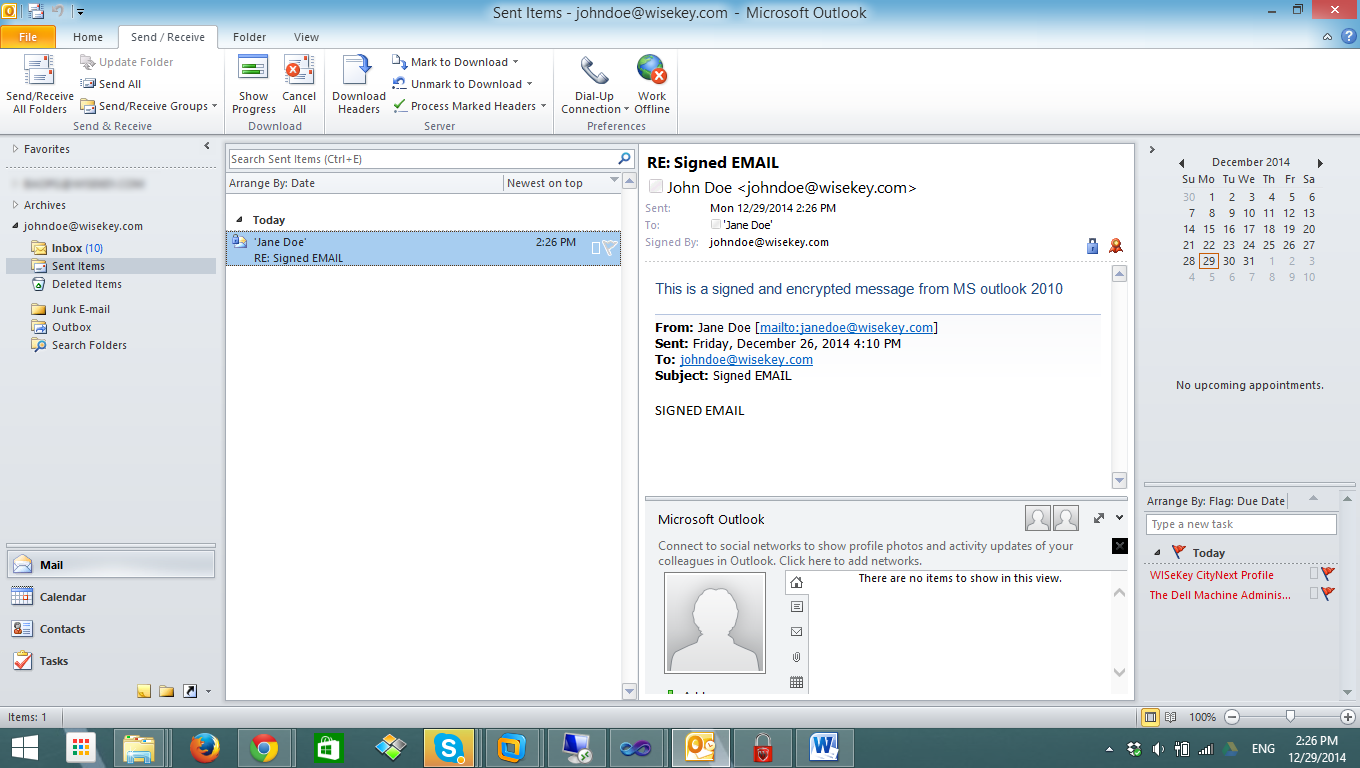This screenshot has width=1360, height=768.
Task: Close the social networks notice
Action: coord(1120,546)
